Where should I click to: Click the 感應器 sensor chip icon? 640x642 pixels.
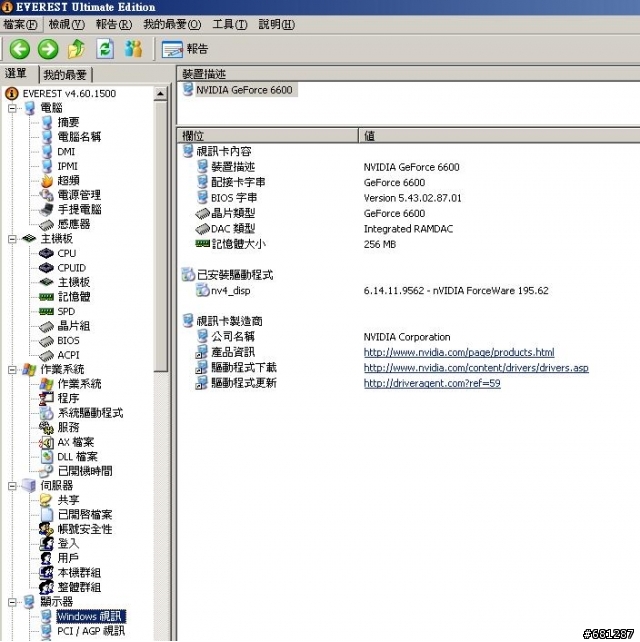coord(47,224)
